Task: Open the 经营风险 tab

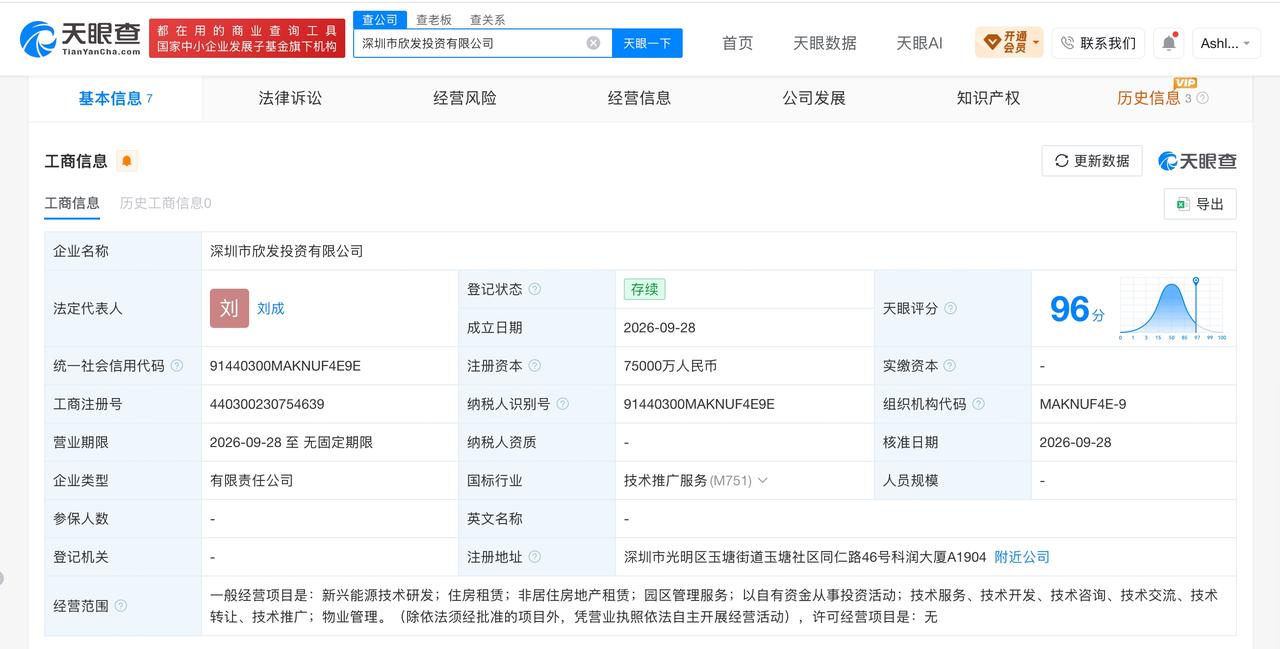Action: tap(465, 98)
